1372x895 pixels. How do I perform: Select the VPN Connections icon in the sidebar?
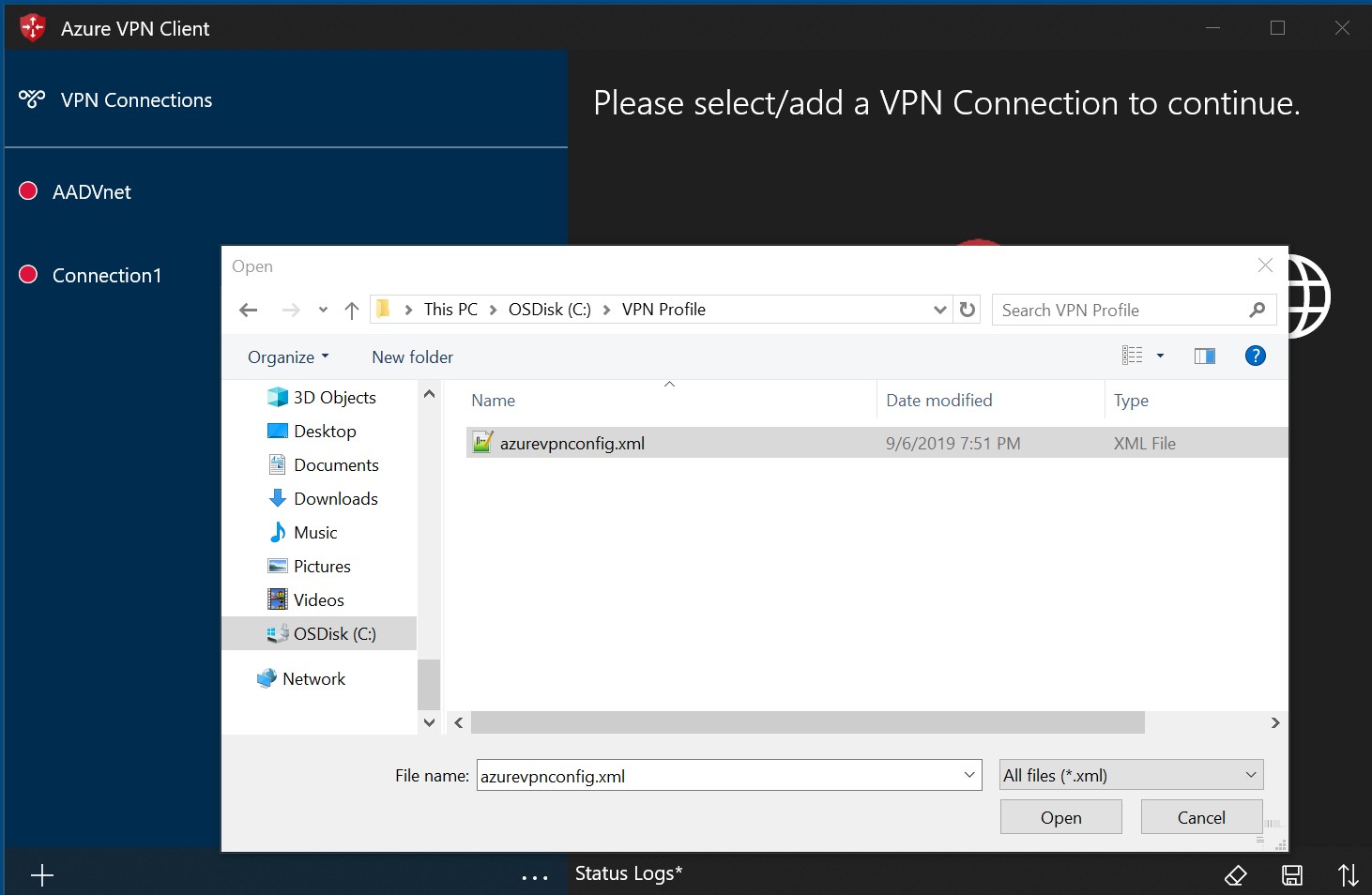pos(32,98)
